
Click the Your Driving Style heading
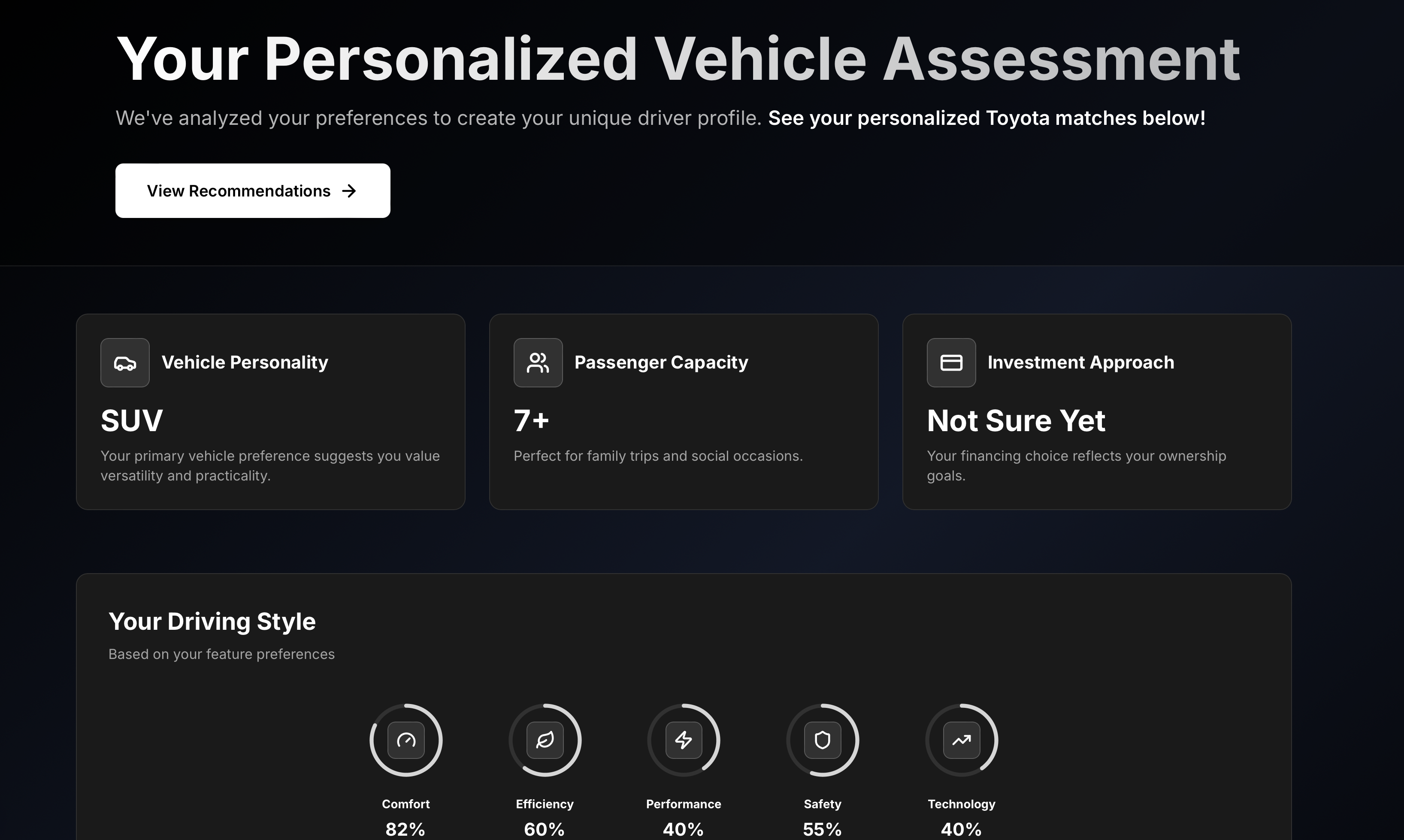212,622
